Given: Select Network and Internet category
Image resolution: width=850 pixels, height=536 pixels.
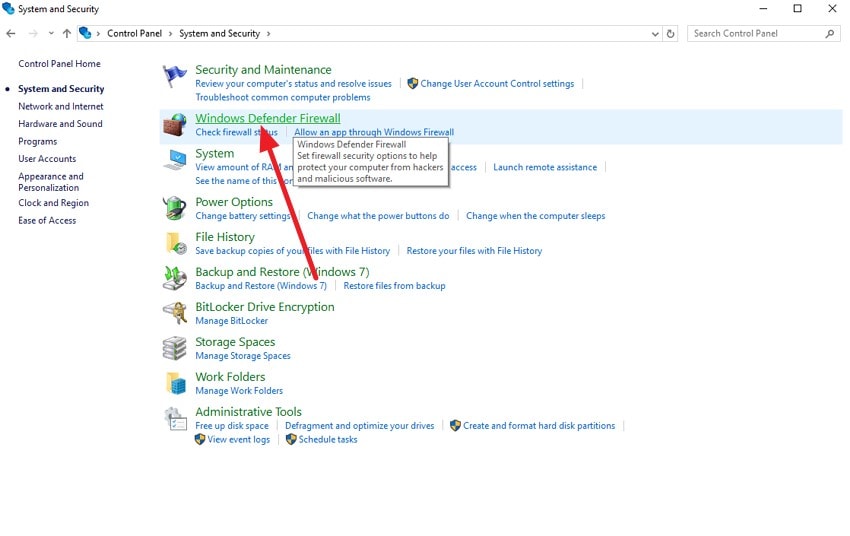Looking at the screenshot, I should click(x=61, y=107).
